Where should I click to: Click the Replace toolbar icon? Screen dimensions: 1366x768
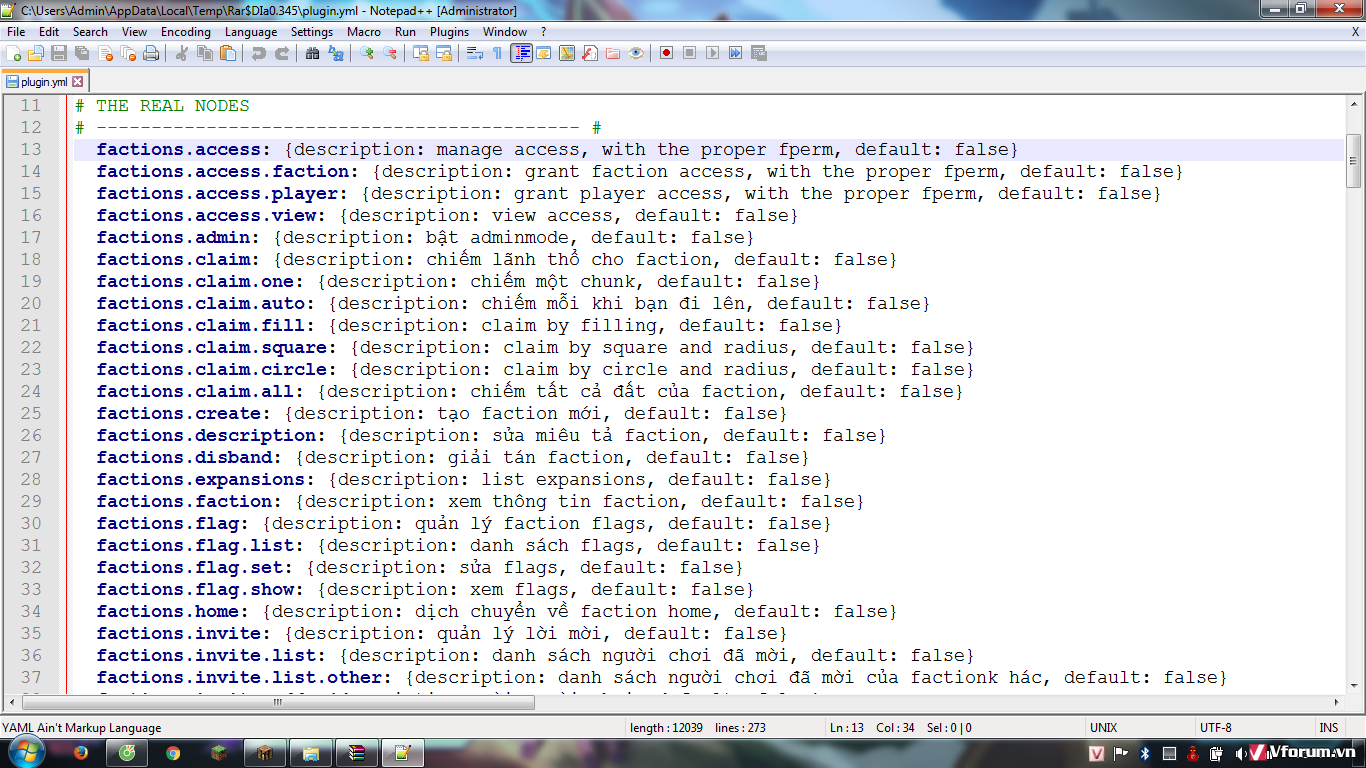pos(336,53)
